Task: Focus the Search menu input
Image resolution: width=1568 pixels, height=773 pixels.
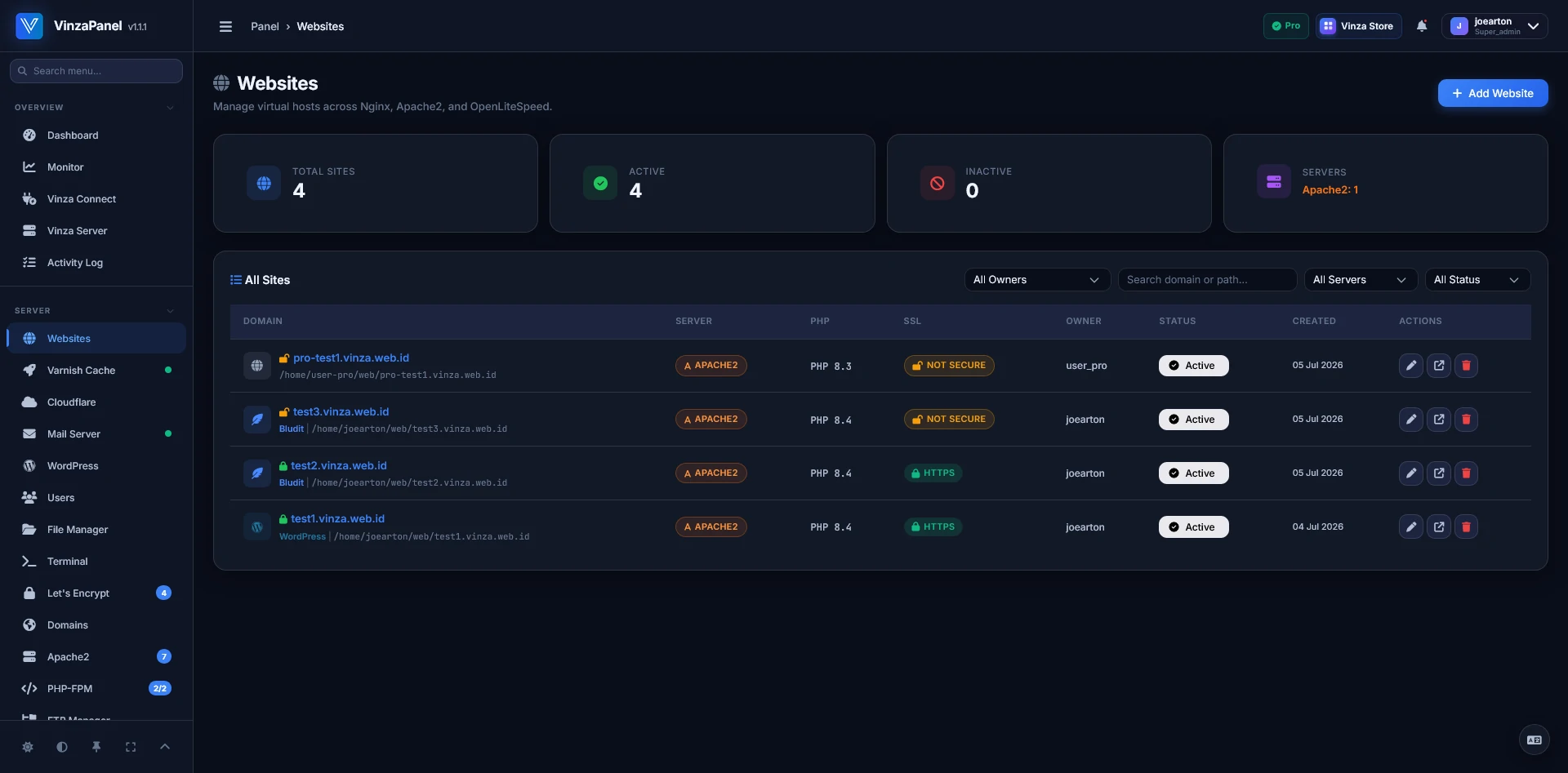Action: pos(96,71)
